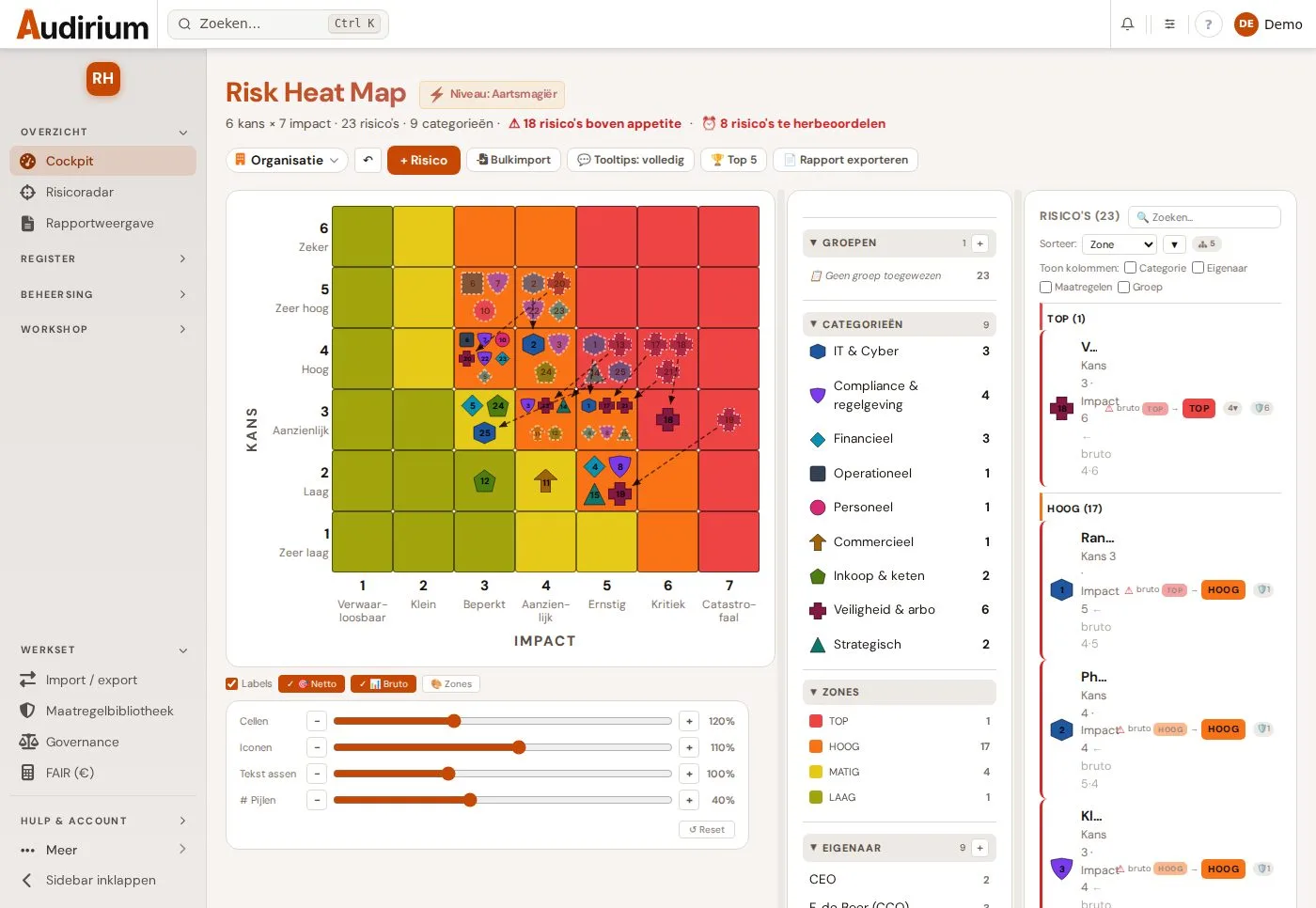
Task: Toggle the TOP zone filter
Action: point(900,721)
